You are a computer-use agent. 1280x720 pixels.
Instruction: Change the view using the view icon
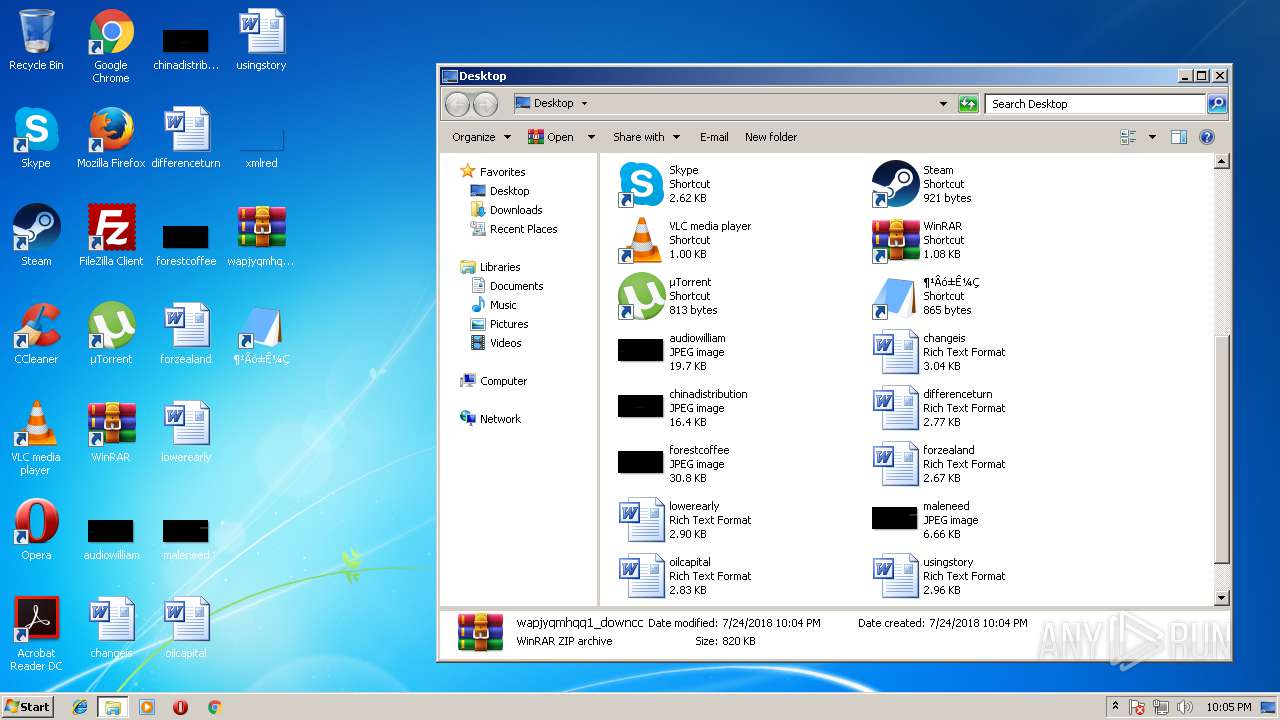(1129, 137)
